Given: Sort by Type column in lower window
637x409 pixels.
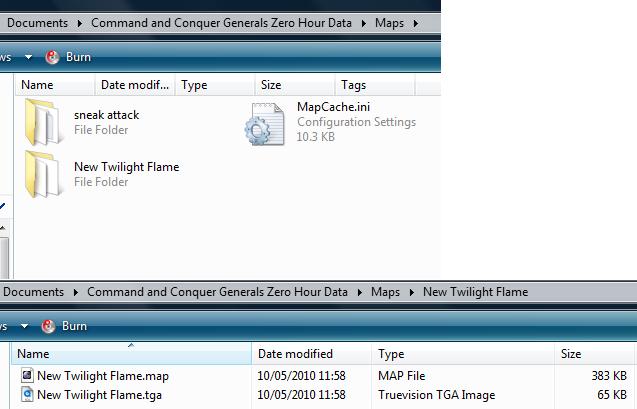Looking at the screenshot, I should pyautogui.click(x=391, y=354).
